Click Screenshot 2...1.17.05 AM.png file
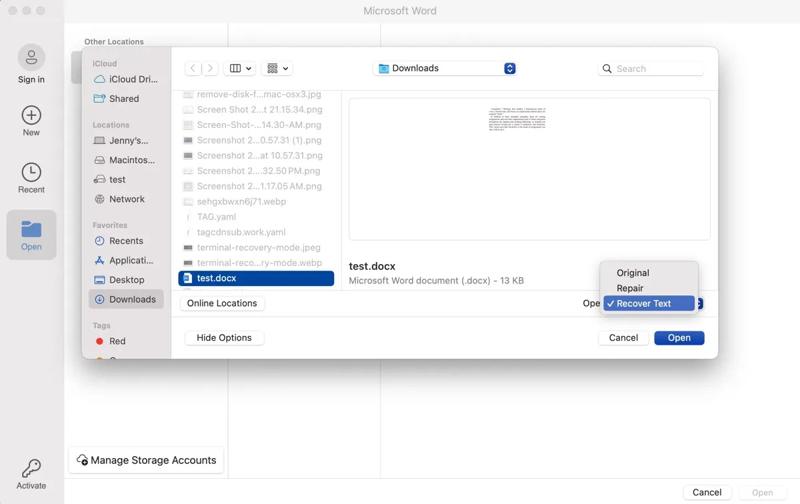 [x=256, y=186]
